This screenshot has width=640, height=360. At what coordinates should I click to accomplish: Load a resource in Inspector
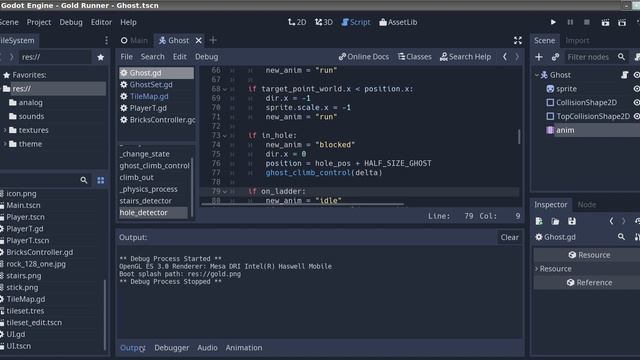(555, 221)
